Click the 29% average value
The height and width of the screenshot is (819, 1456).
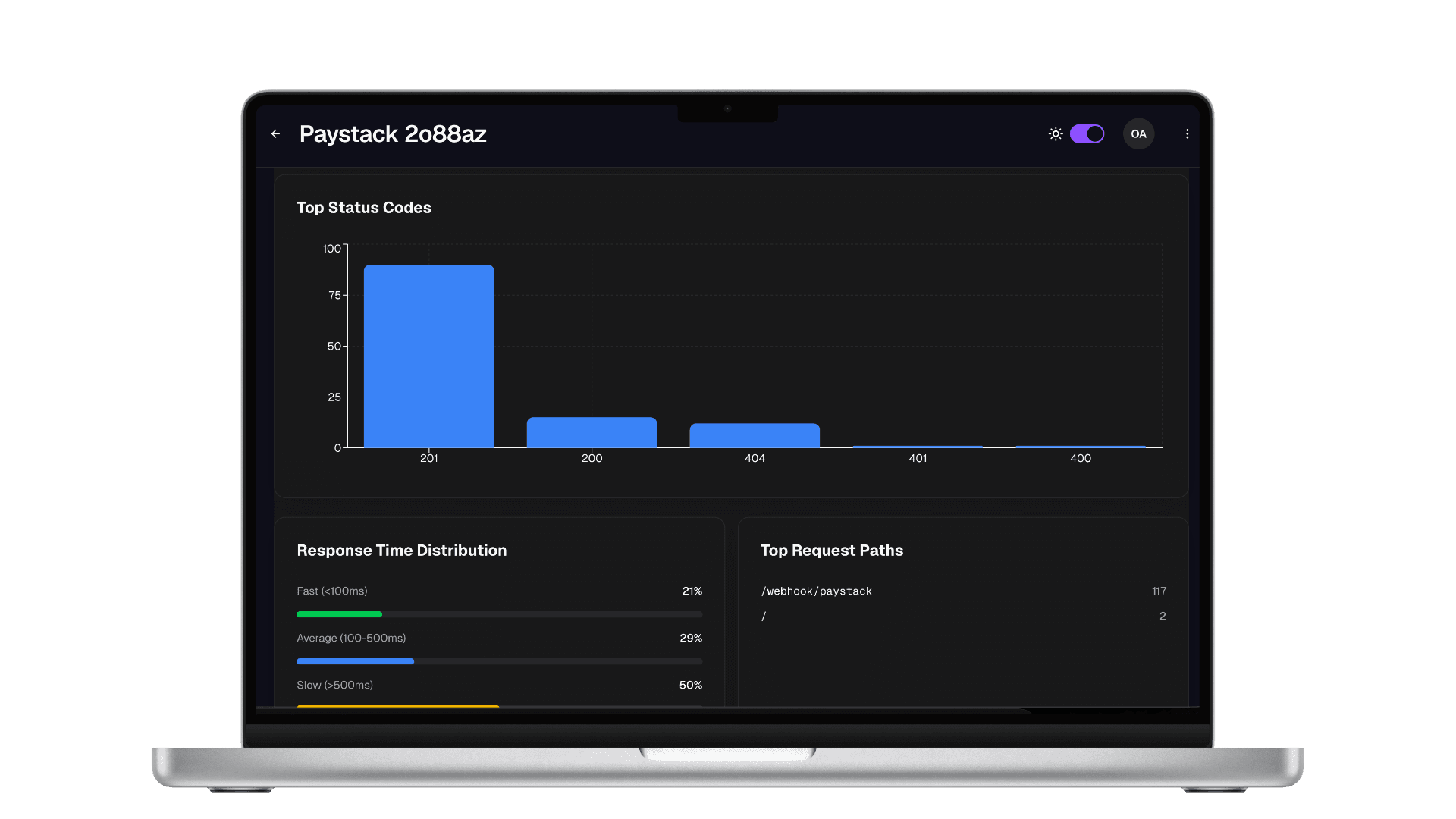[x=691, y=638]
